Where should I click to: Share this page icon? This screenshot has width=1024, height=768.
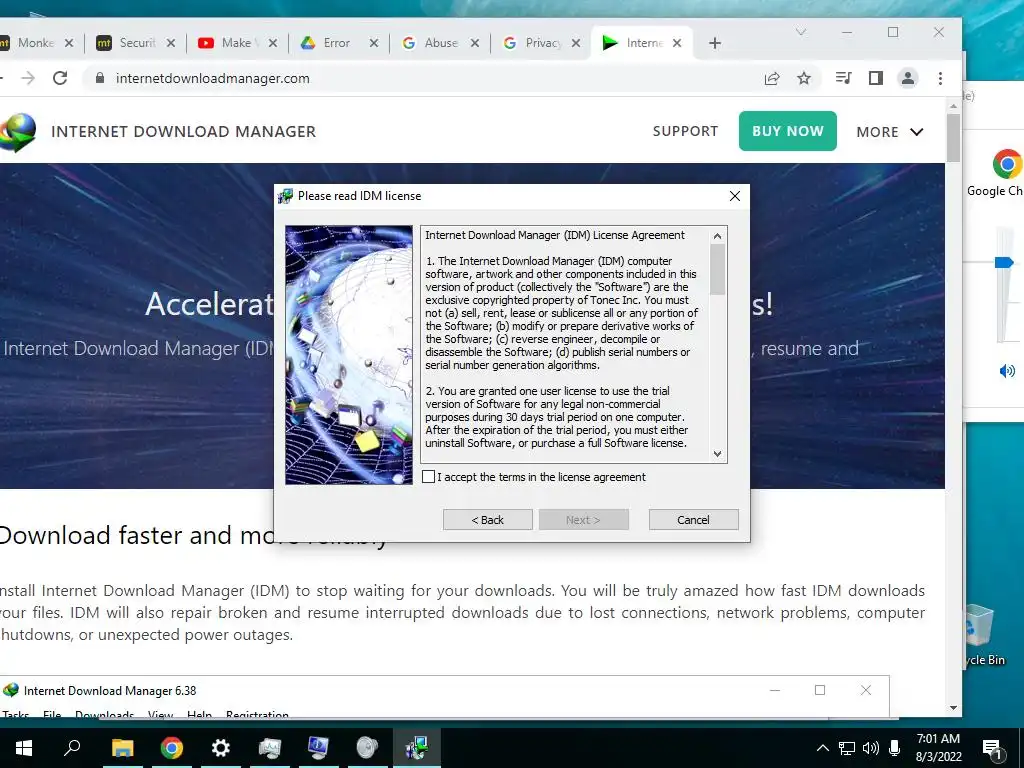point(772,78)
